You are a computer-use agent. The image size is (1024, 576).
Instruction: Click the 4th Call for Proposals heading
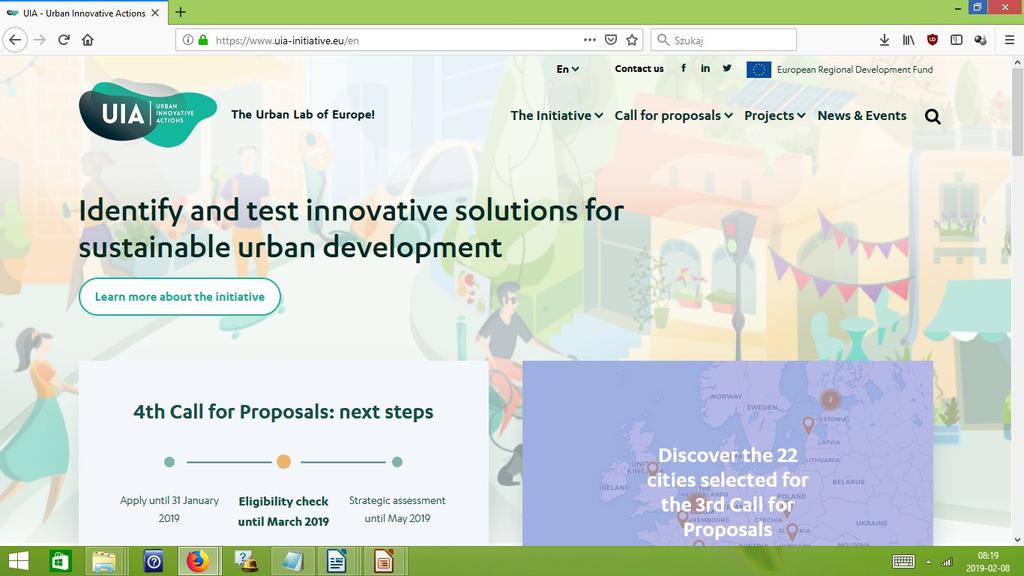pyautogui.click(x=283, y=411)
